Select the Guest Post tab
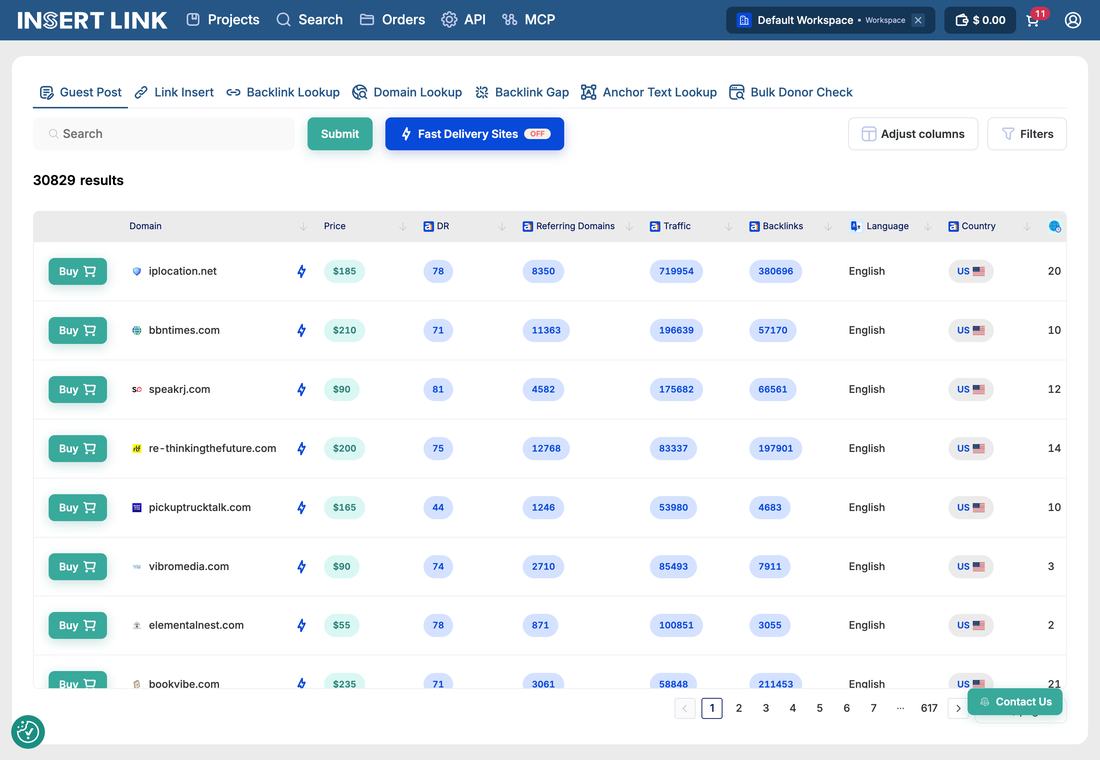 coord(81,92)
